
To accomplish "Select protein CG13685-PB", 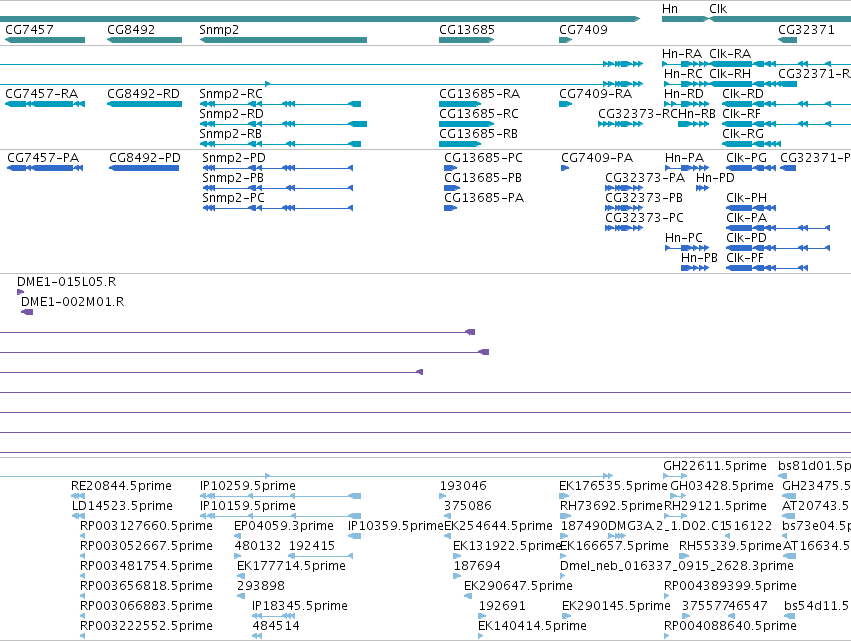I will click(x=483, y=178).
